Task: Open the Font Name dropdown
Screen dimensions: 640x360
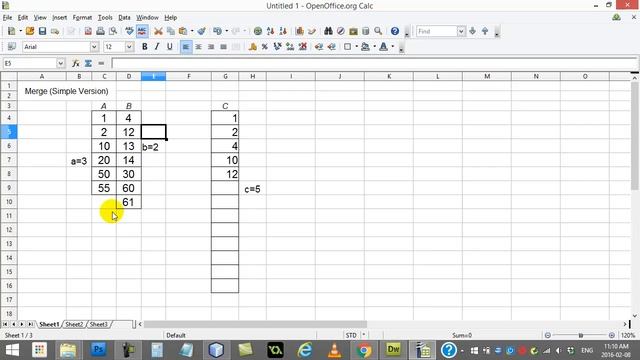Action: 94,47
